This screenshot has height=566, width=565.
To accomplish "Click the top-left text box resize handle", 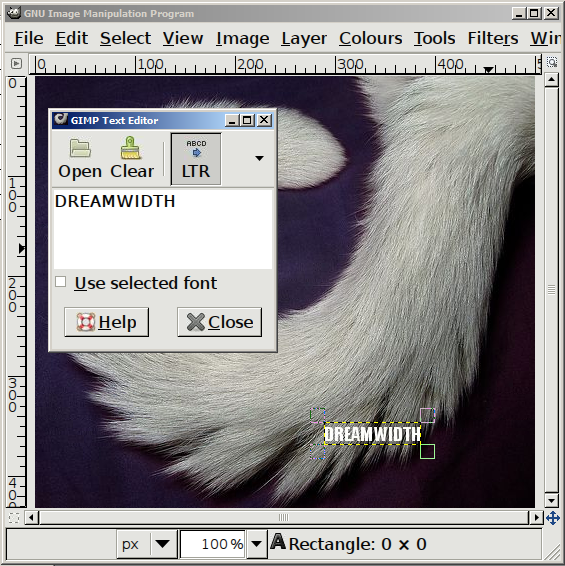I will click(x=317, y=415).
